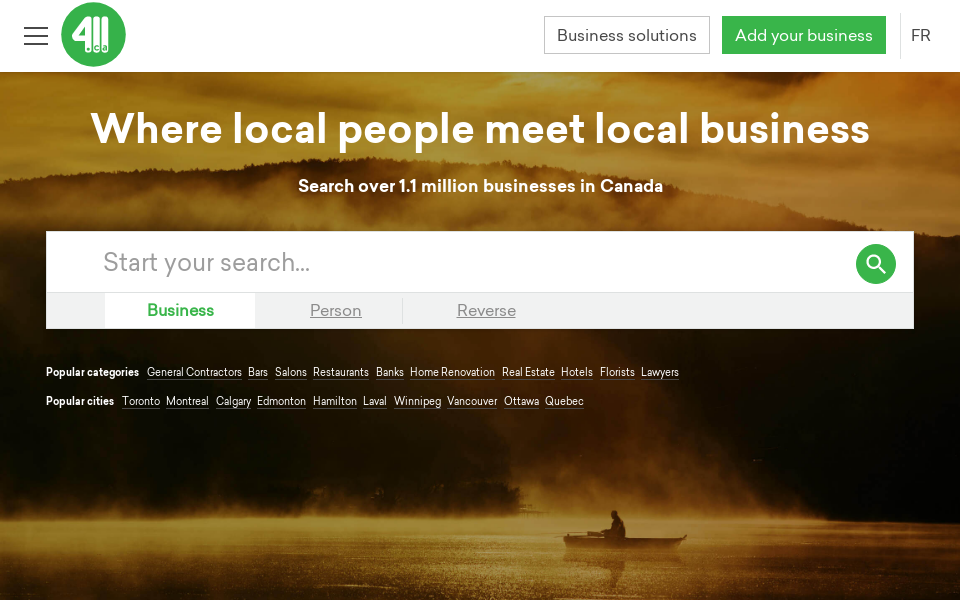Choose Toronto from popular cities
Screen dimensions: 960x600
tap(141, 401)
